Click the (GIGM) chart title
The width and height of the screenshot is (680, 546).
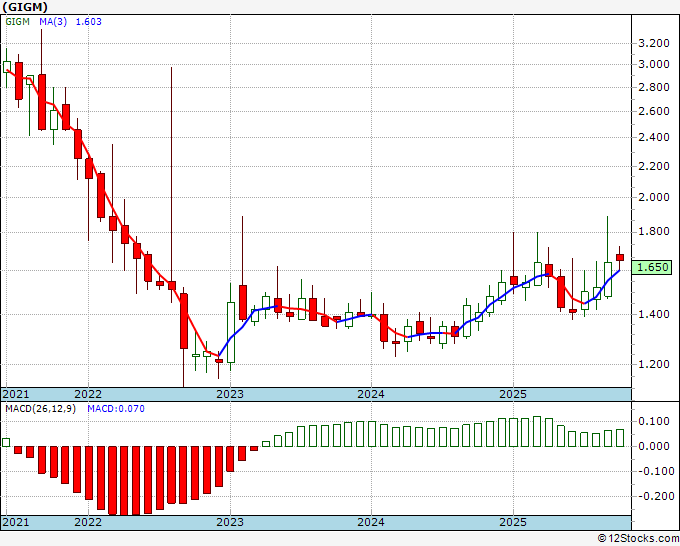pos(25,7)
